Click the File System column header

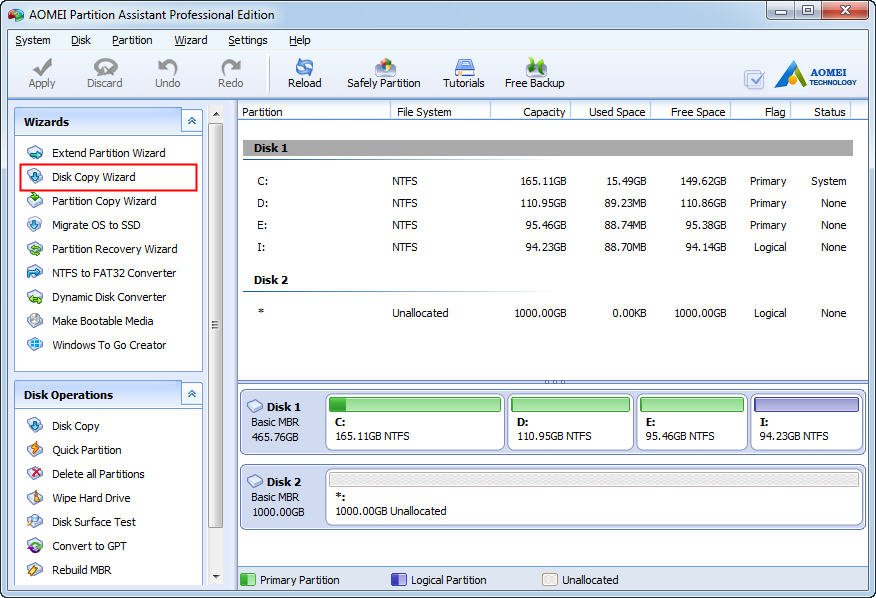440,112
